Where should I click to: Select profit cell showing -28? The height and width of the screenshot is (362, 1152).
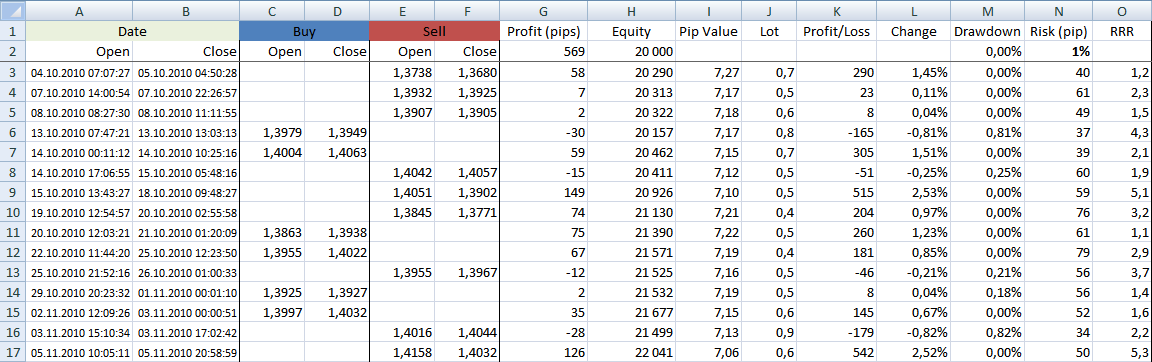pos(543,333)
